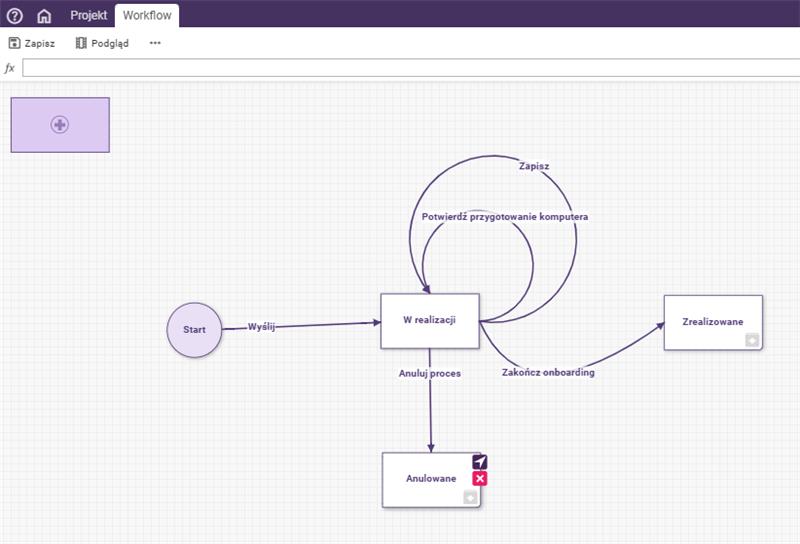Select the Anuluj proces transition label
The image size is (800, 544).
[430, 373]
